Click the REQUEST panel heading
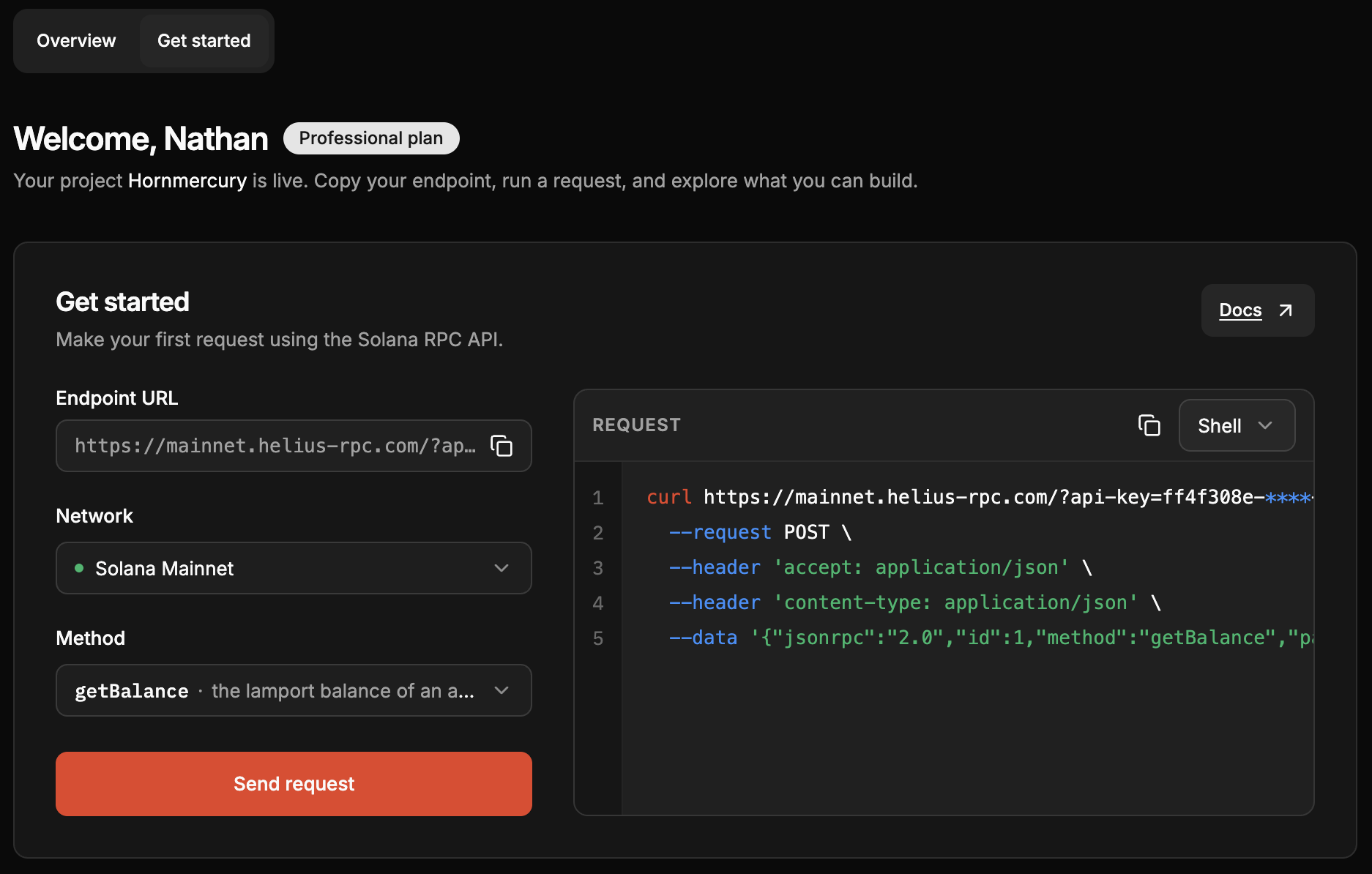The height and width of the screenshot is (874, 1372). [637, 425]
